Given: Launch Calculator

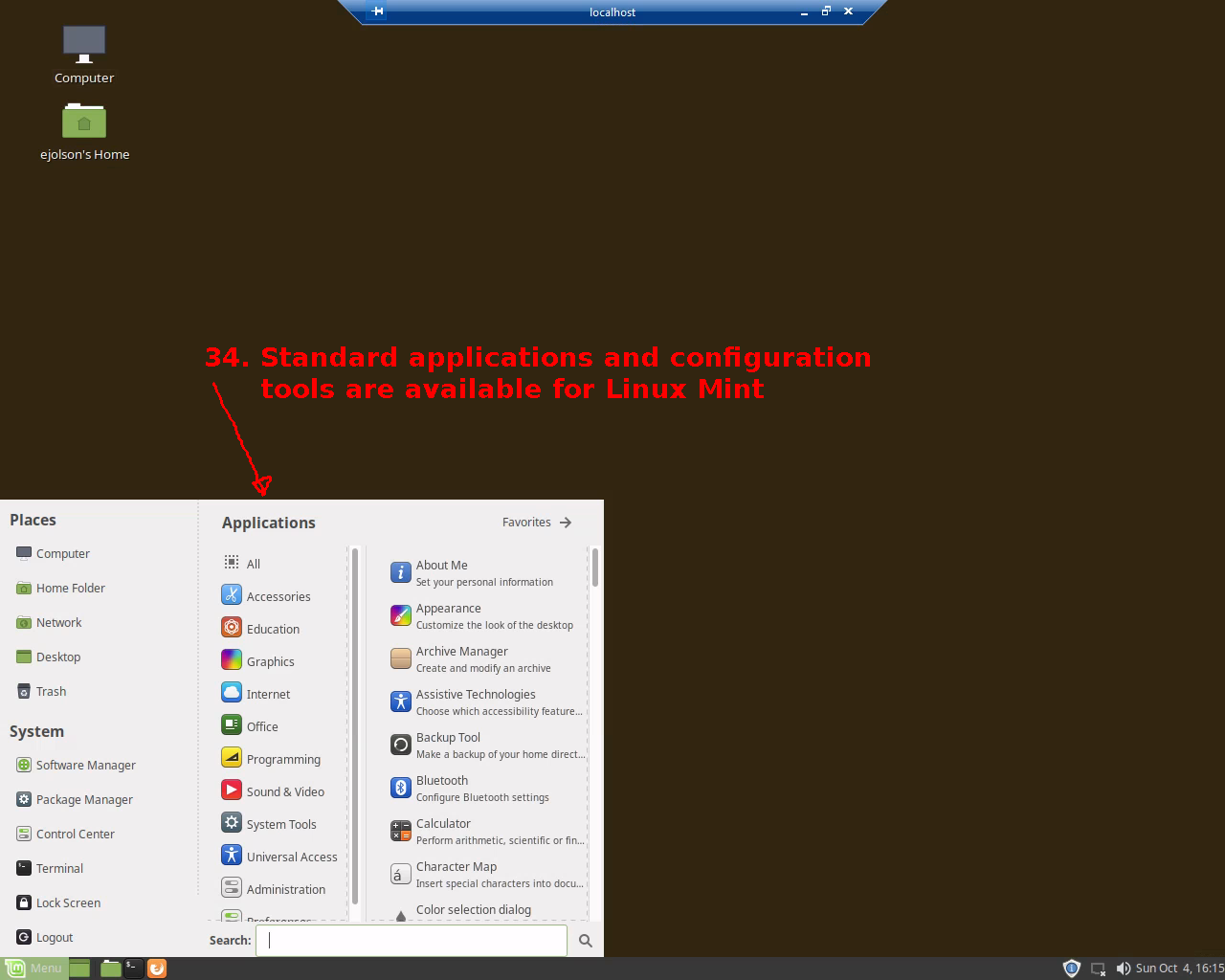Looking at the screenshot, I should pyautogui.click(x=487, y=831).
